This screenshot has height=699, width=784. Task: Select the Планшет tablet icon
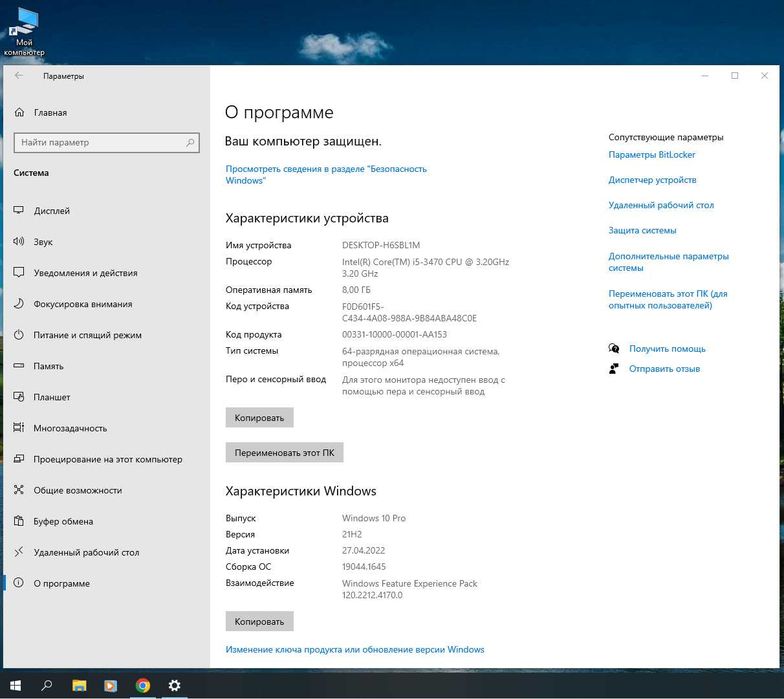pyautogui.click(x=18, y=396)
